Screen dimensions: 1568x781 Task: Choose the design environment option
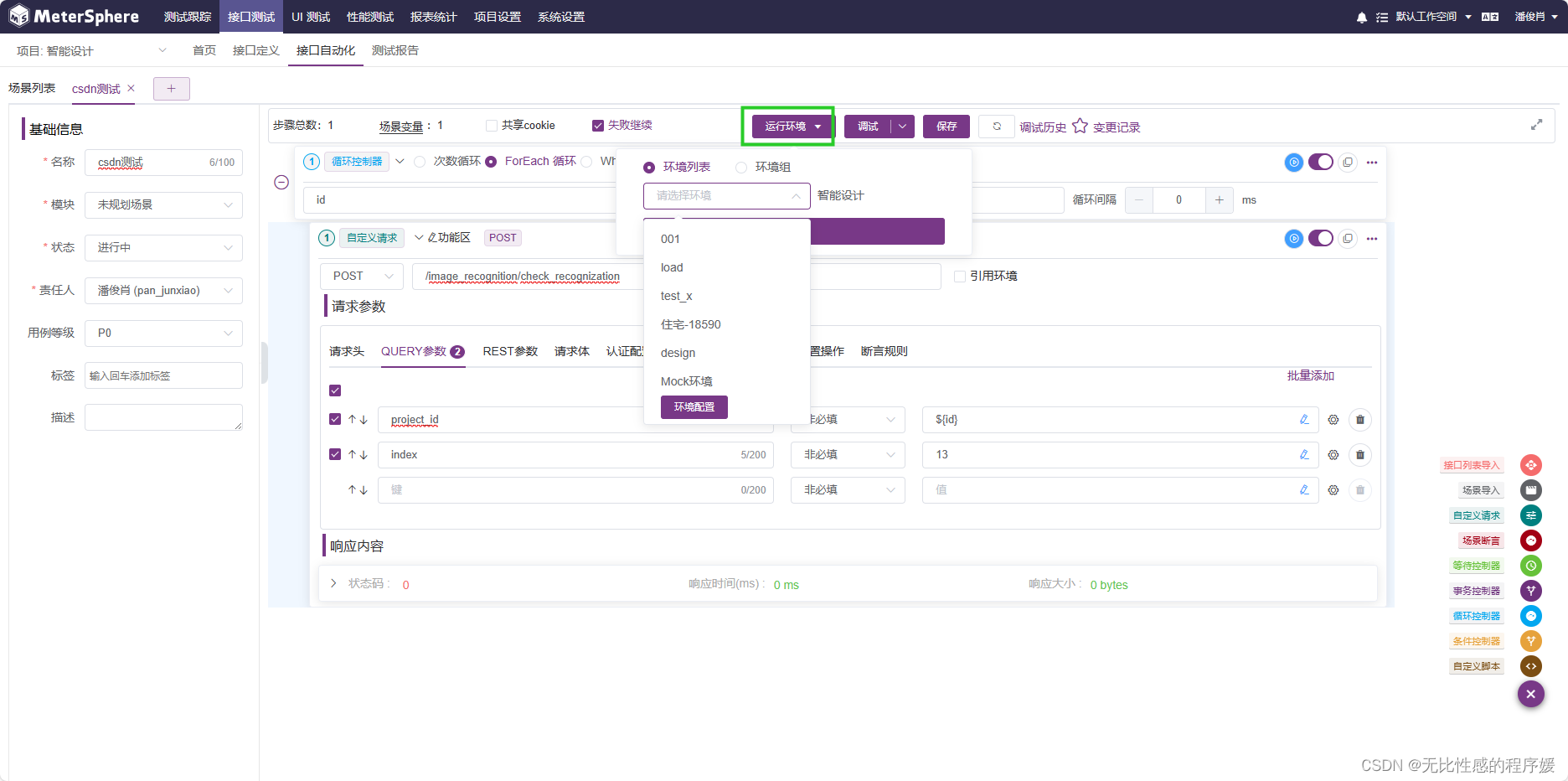pyautogui.click(x=726, y=353)
